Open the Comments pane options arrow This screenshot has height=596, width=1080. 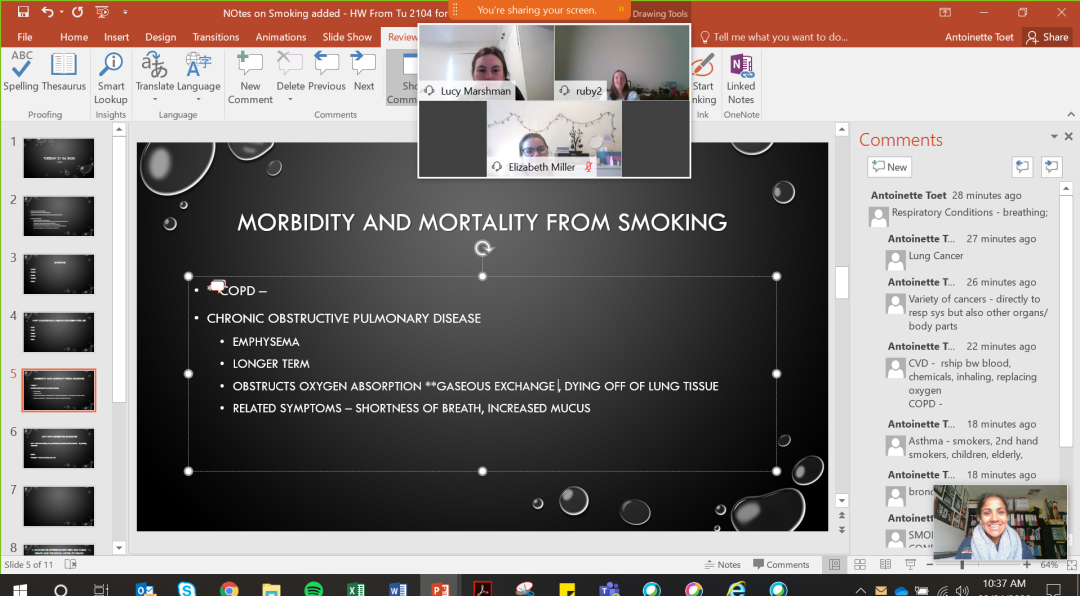[1054, 136]
